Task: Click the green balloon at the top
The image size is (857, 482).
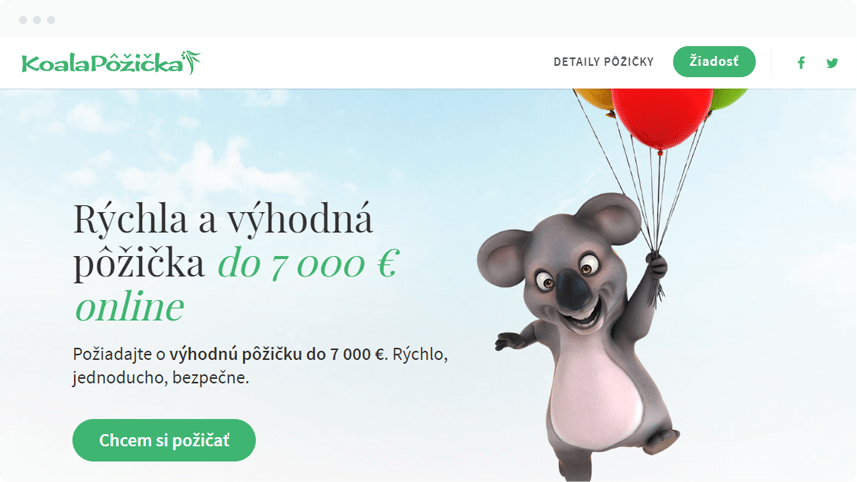Action: [x=729, y=98]
